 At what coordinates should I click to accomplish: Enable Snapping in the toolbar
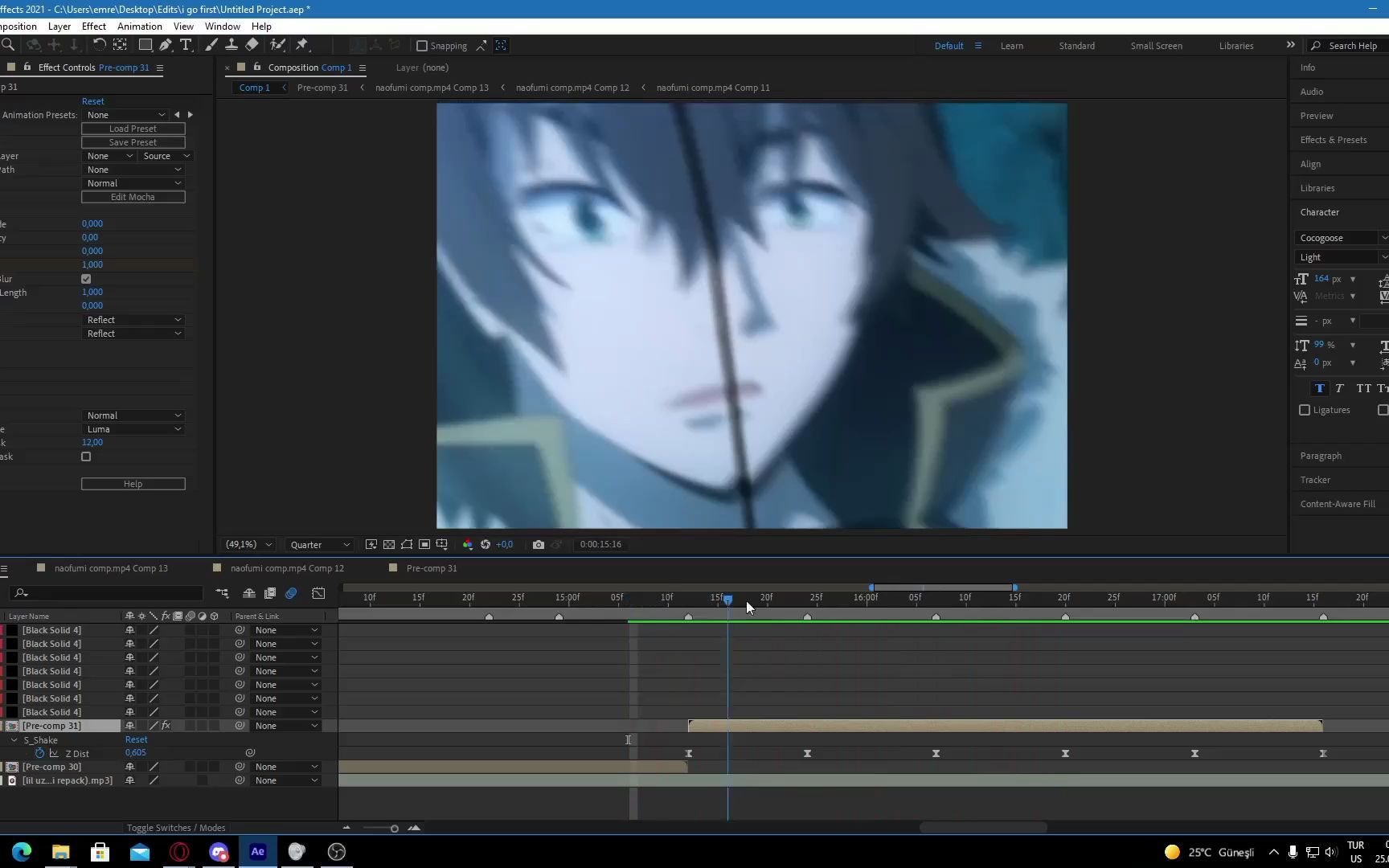[x=423, y=46]
